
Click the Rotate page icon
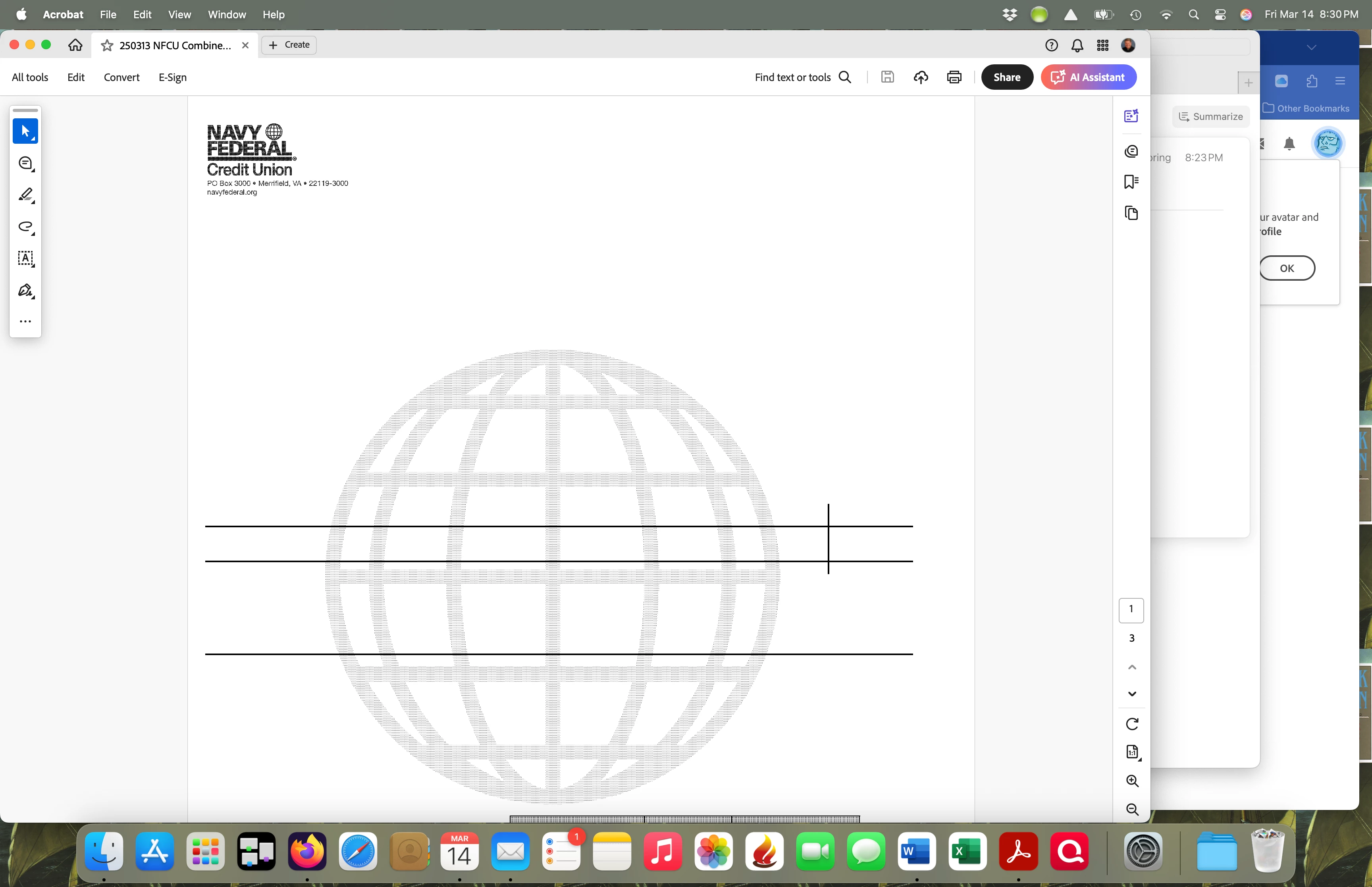(x=1131, y=724)
